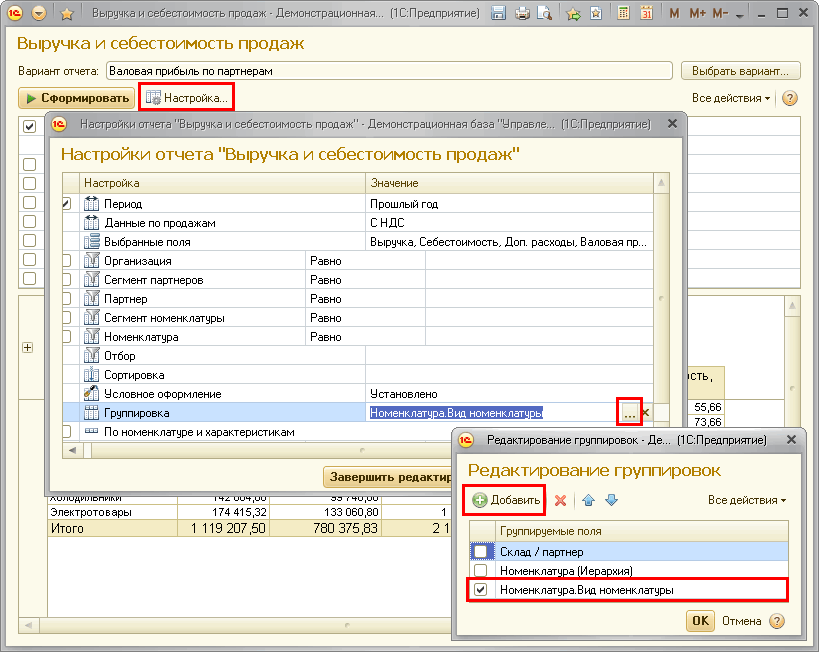Open Все действия dropdown in grouping dialog

(746, 500)
